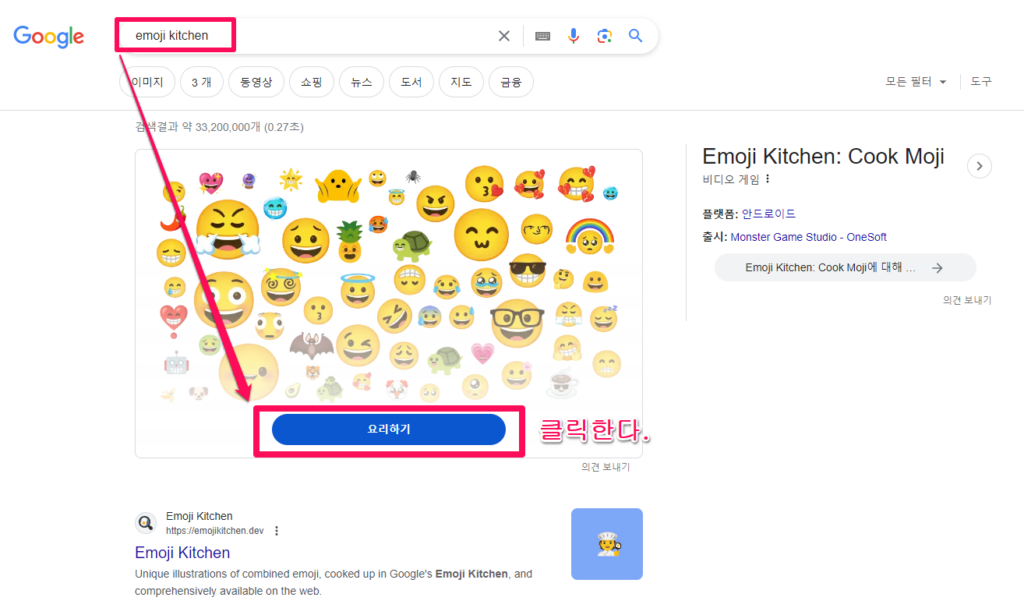Switch to the 뉴스 tab
This screenshot has width=1024, height=615.
point(361,81)
